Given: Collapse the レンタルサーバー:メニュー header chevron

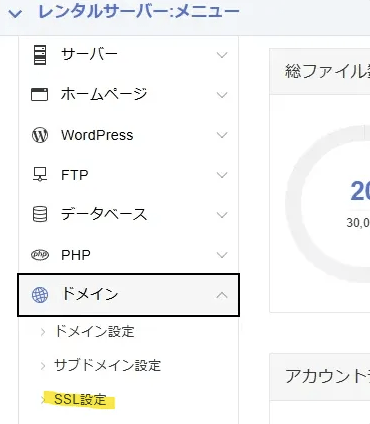Looking at the screenshot, I should 15,14.
